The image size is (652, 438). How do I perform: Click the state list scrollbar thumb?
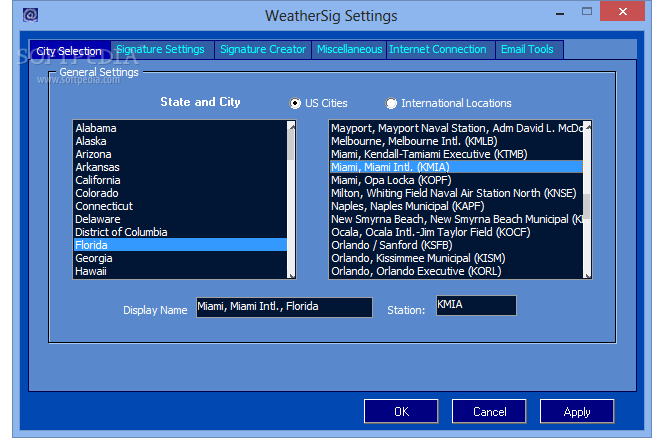click(291, 146)
